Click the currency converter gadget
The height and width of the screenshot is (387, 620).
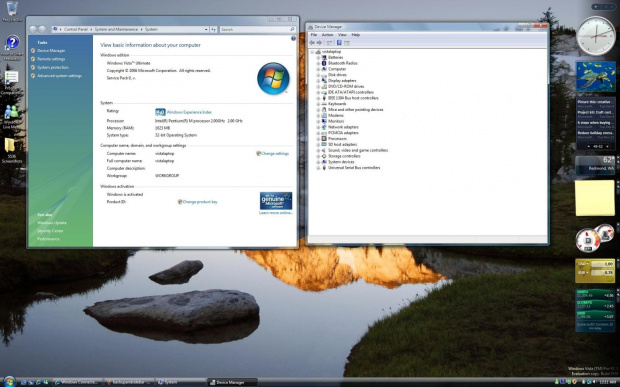[595, 271]
